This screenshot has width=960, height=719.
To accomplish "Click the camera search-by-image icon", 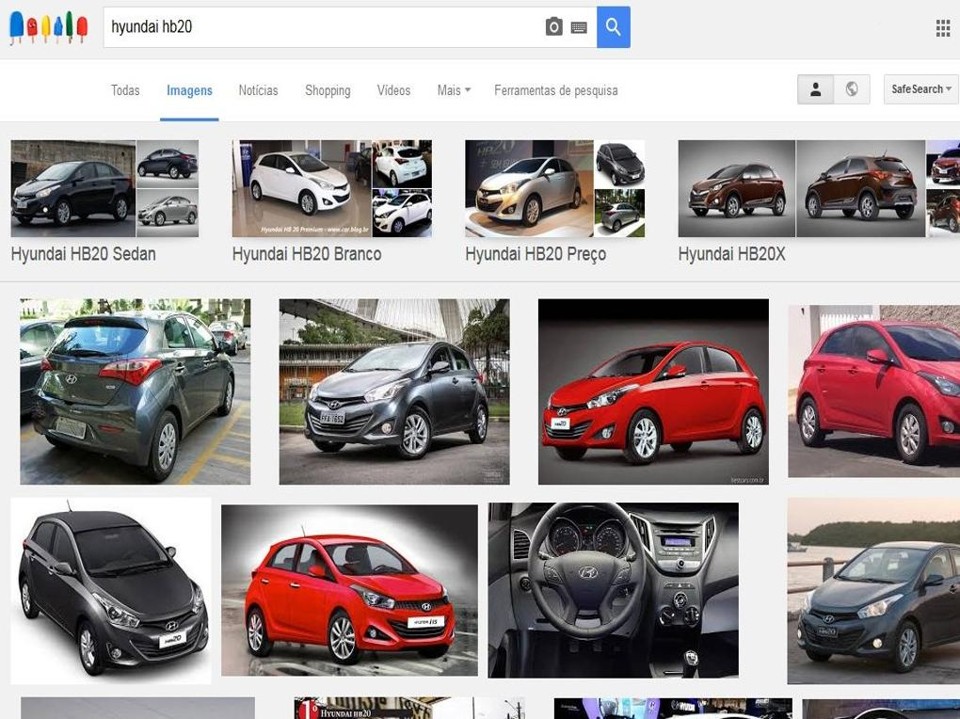I will click(553, 27).
